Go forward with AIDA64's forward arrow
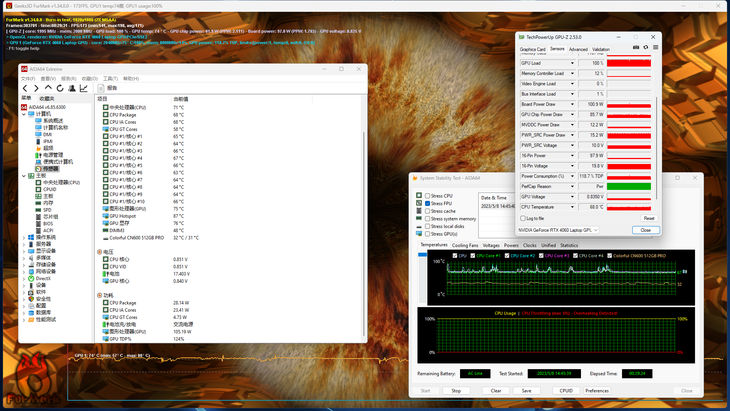Viewport: 730px width, 411px height. pos(36,88)
